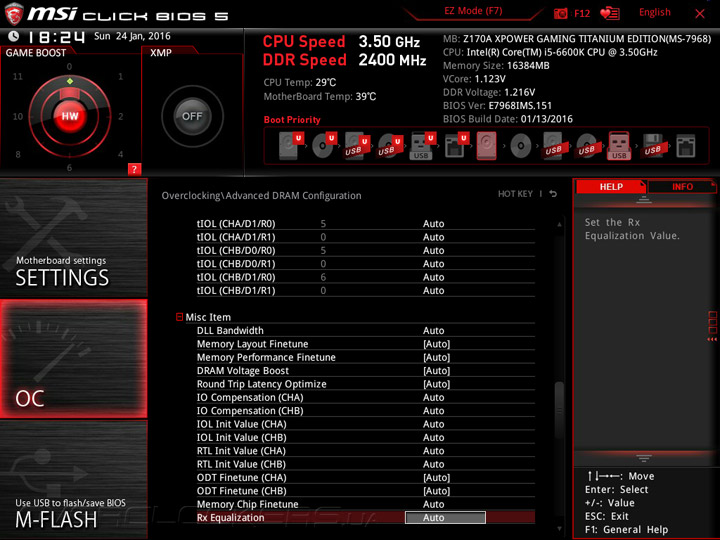Select the RTL Init Value (CHB) setting
720x540 pixels.
coord(366,464)
